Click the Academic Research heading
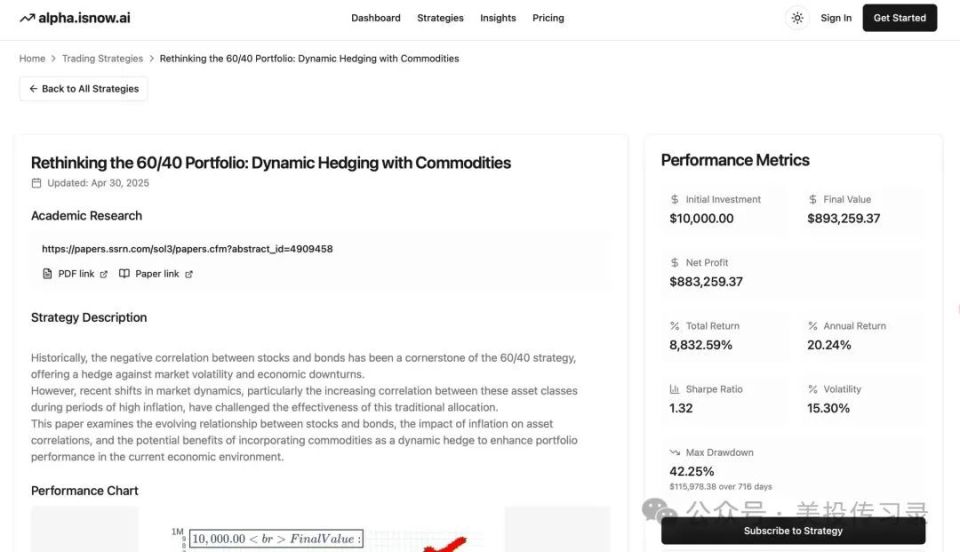Screen dimensions: 960x552 coord(86,215)
